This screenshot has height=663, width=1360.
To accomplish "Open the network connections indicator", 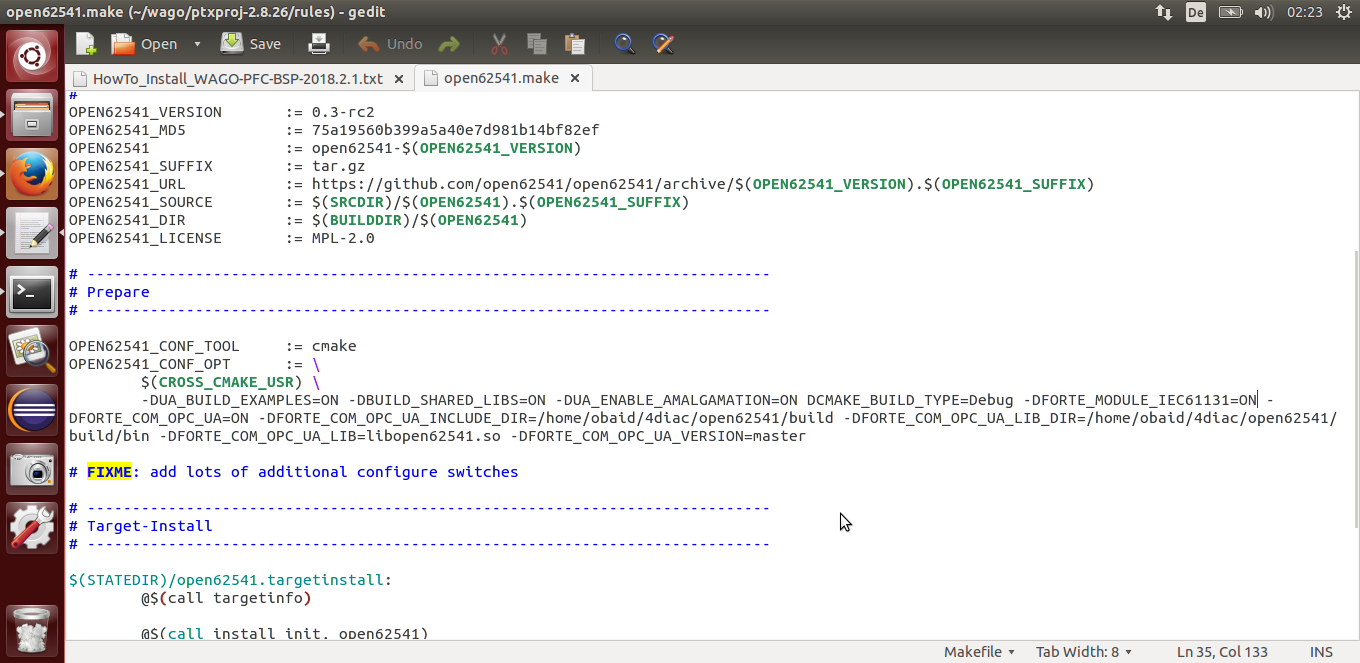I will click(x=1164, y=12).
